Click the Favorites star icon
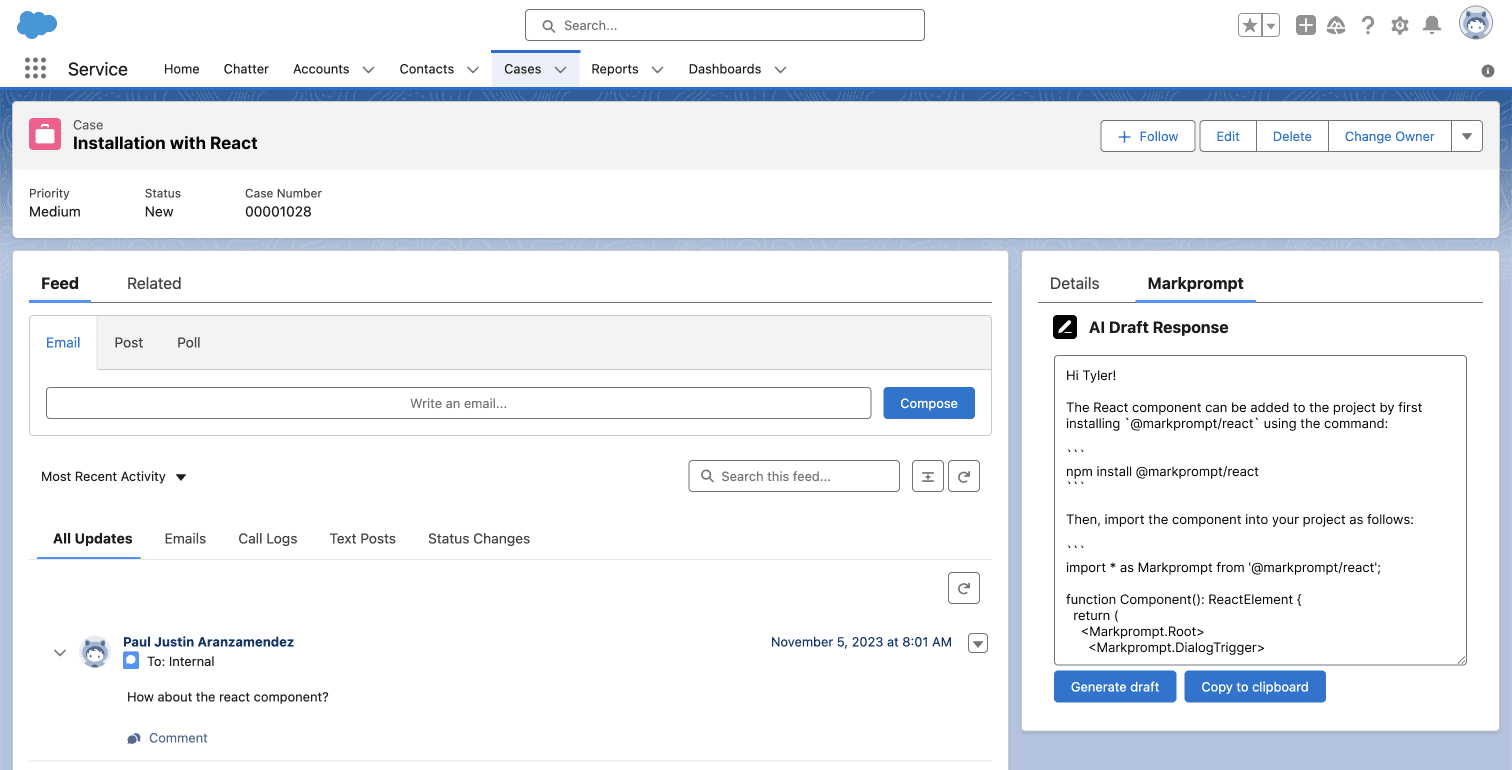This screenshot has width=1512, height=770. click(x=1250, y=26)
